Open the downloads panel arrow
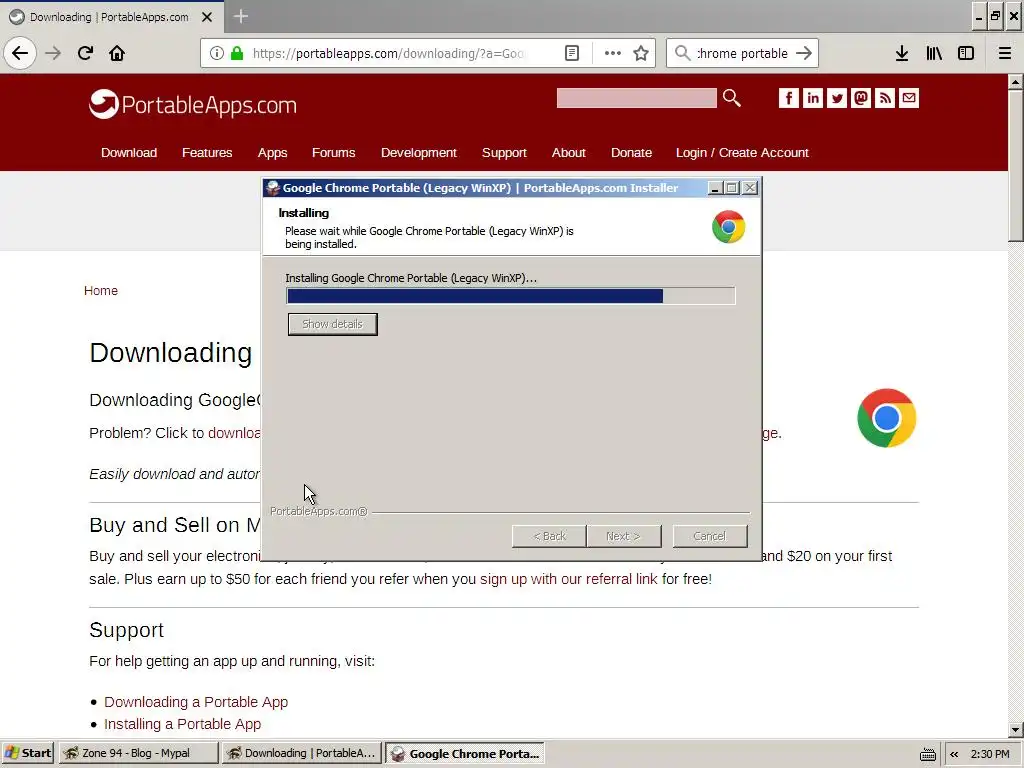 (901, 54)
